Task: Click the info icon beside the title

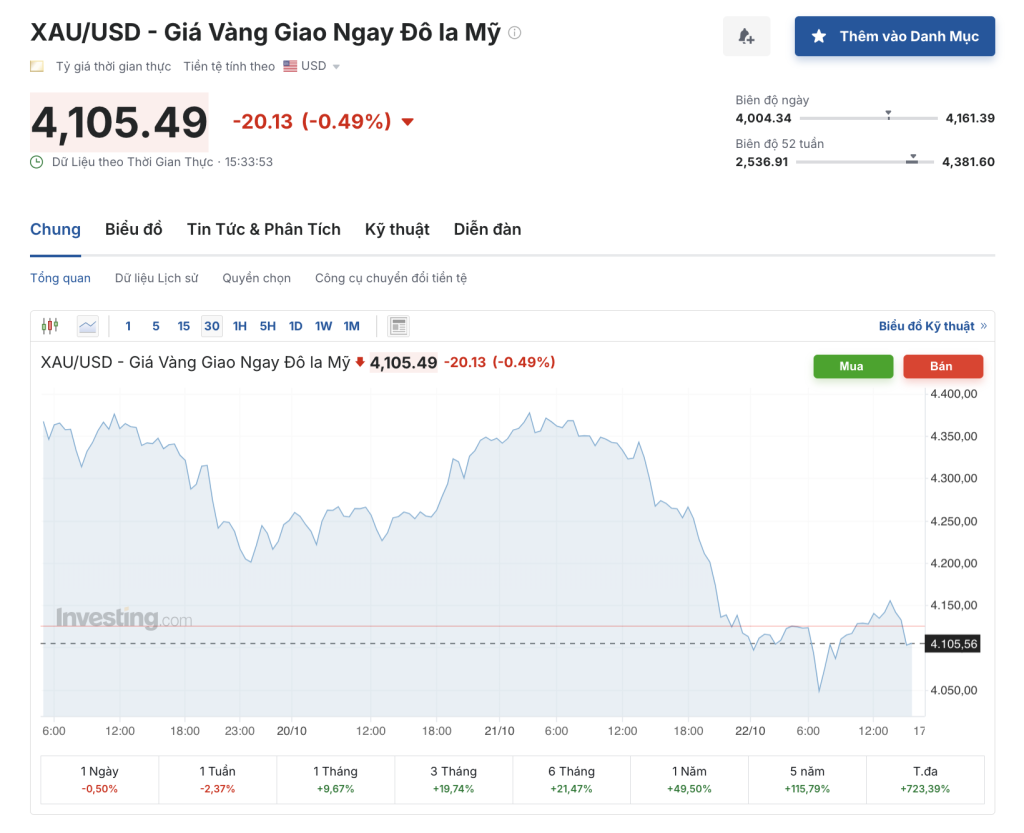Action: pos(515,33)
